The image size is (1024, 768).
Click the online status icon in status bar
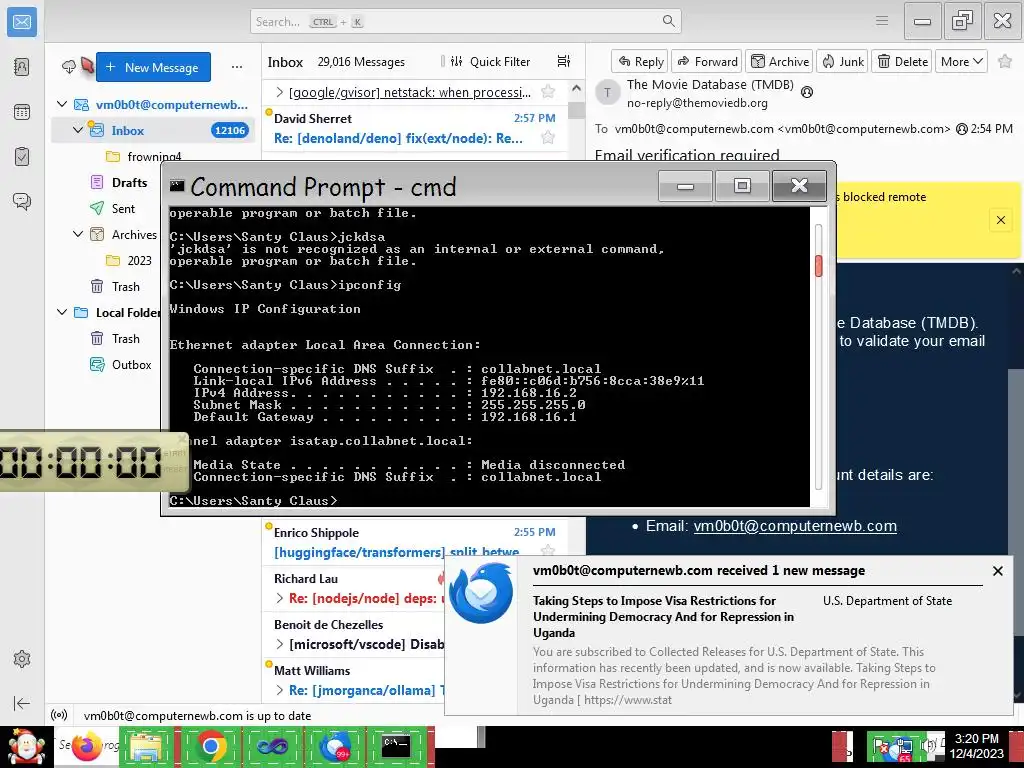click(59, 715)
